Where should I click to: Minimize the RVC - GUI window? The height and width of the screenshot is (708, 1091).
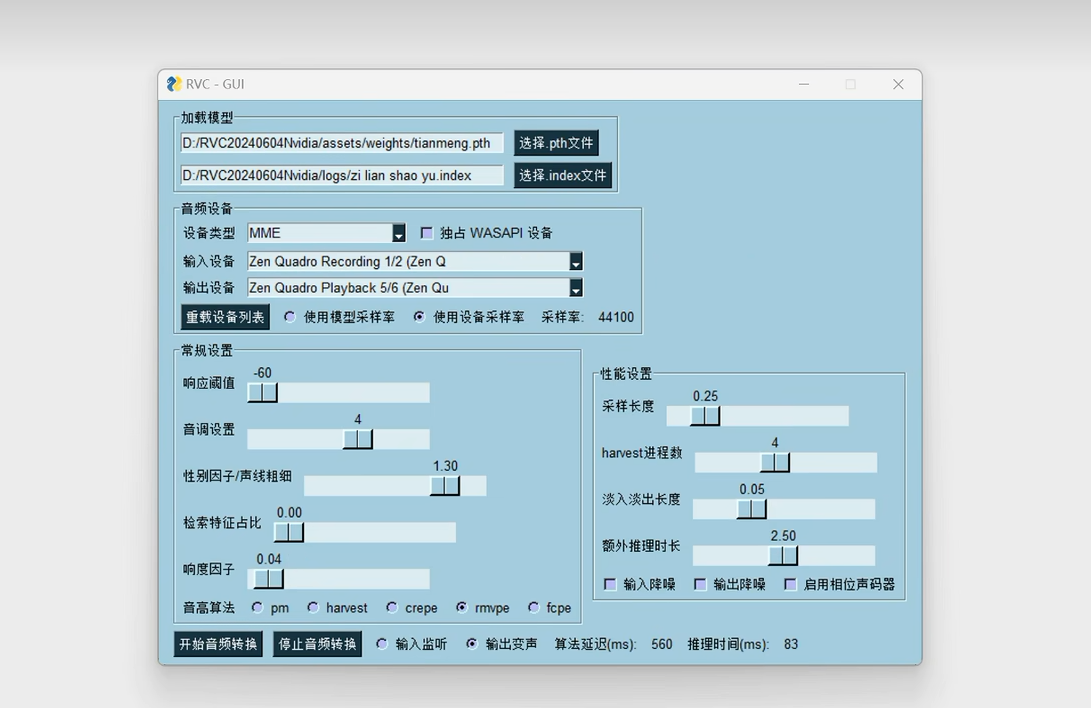pos(804,84)
